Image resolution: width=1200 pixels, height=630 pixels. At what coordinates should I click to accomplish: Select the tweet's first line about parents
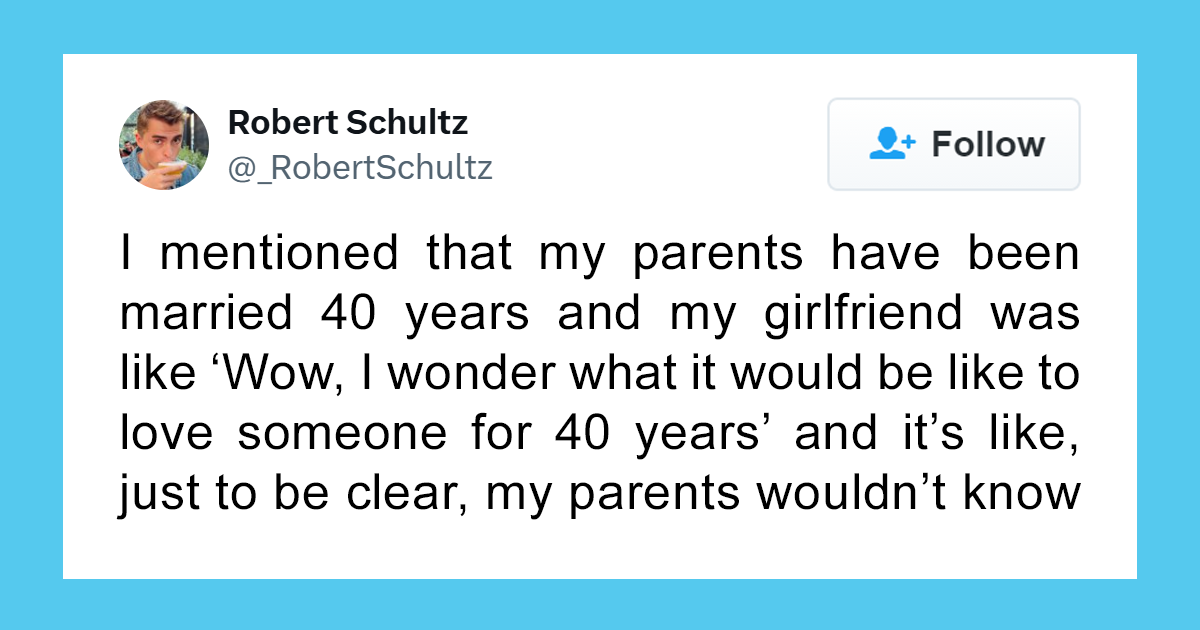click(600, 254)
